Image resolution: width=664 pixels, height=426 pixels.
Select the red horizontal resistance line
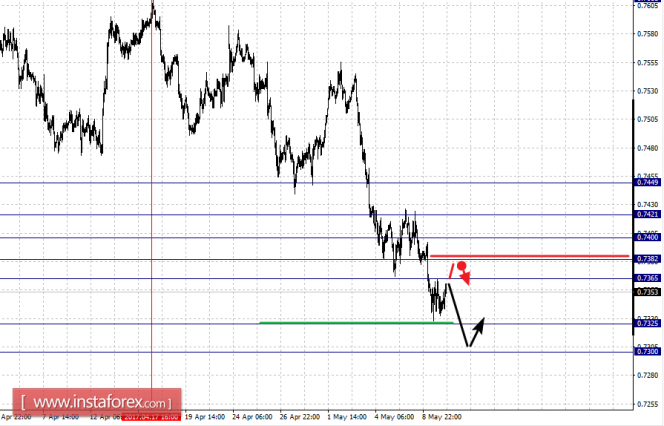click(x=529, y=256)
